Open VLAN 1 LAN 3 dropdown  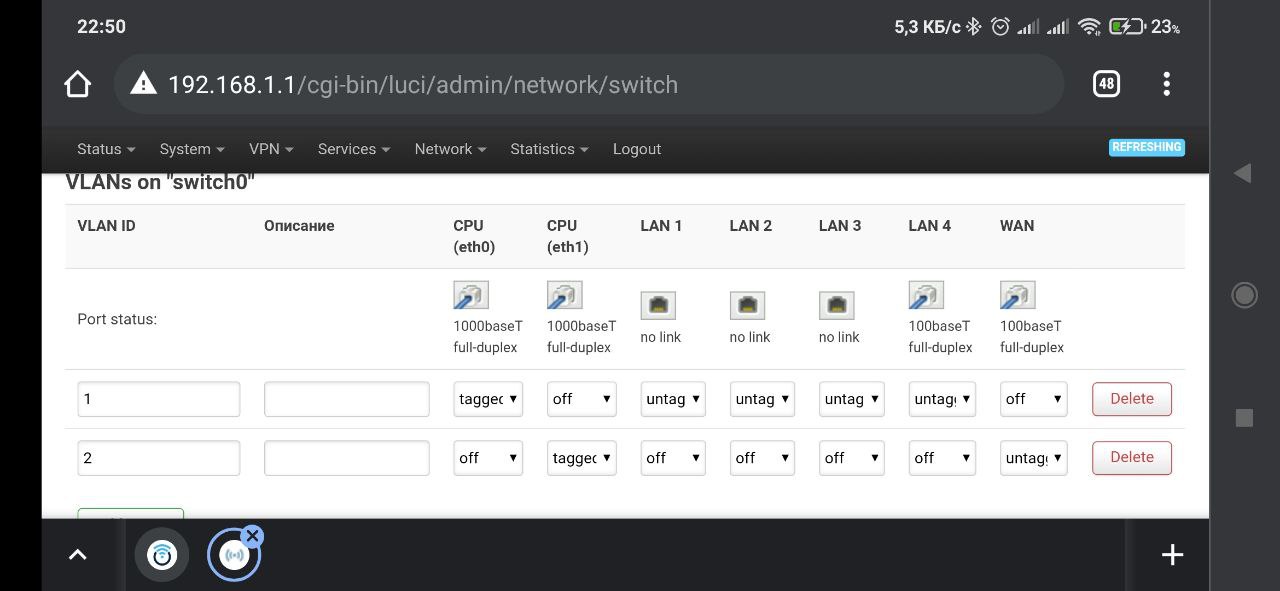(x=851, y=399)
